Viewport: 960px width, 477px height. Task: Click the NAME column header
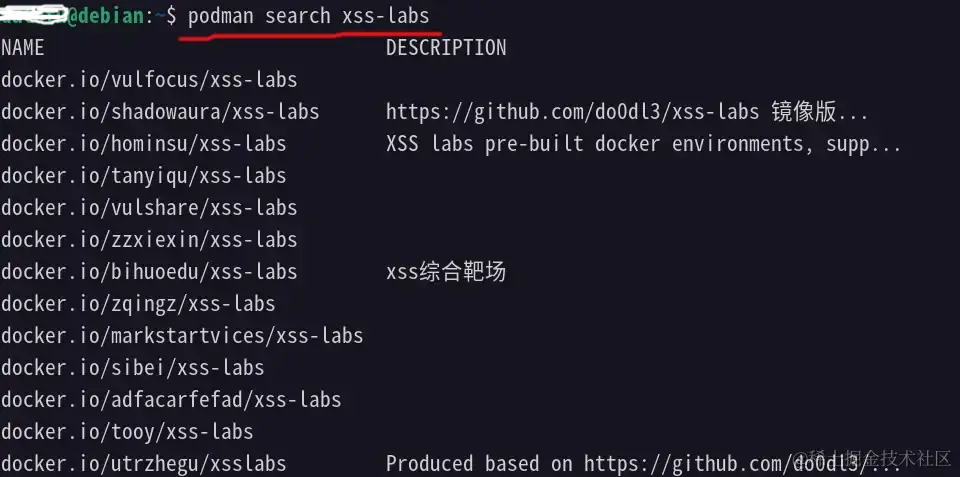point(23,48)
